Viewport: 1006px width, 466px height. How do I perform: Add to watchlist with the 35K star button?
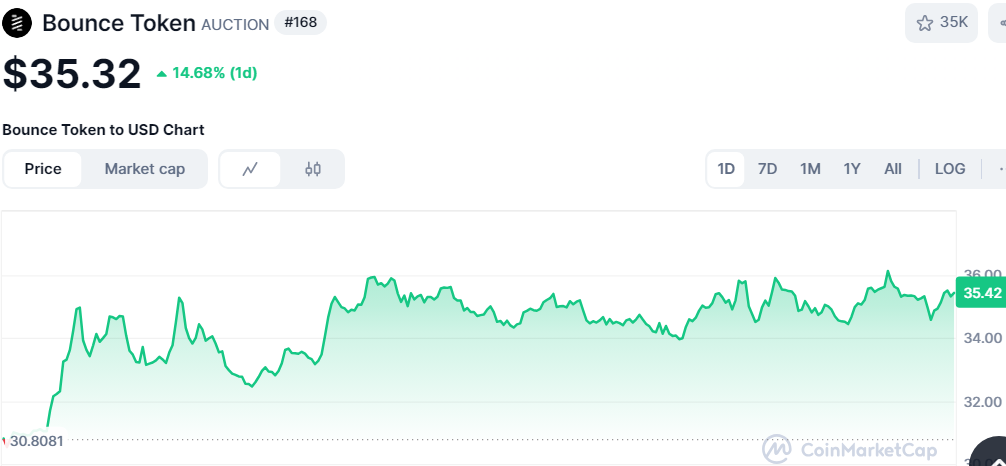(941, 23)
